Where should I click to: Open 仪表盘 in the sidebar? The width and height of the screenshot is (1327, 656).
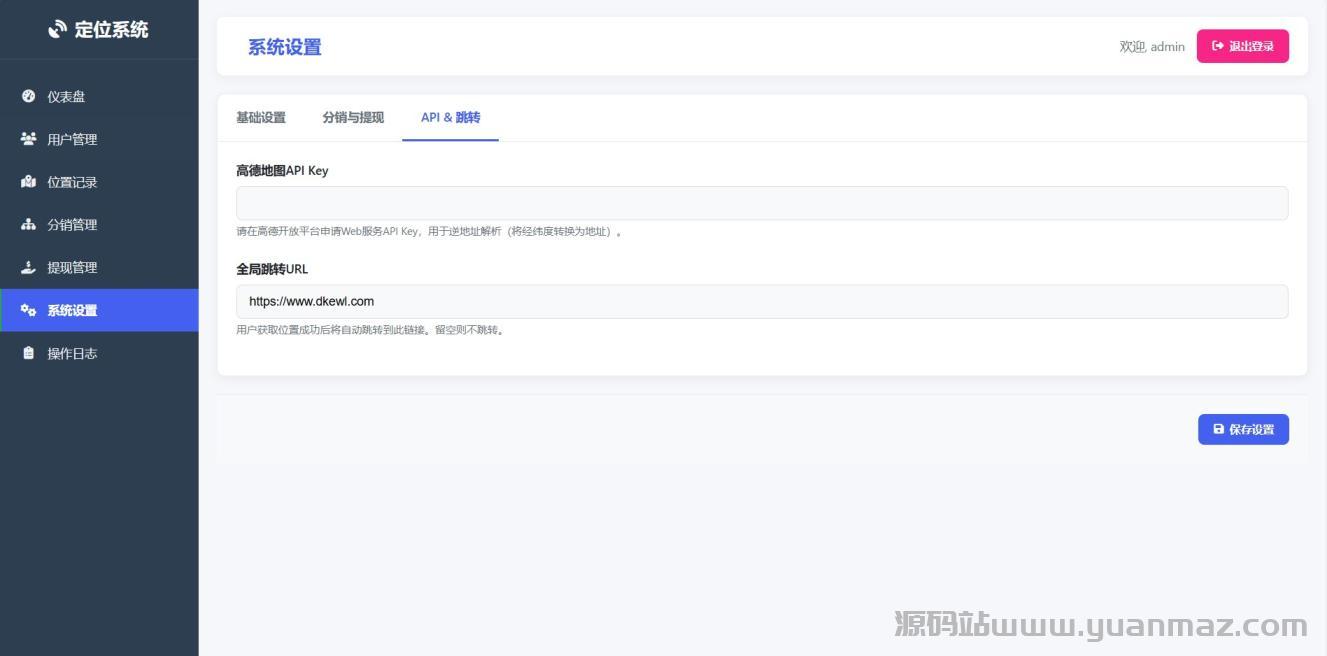(x=99, y=96)
